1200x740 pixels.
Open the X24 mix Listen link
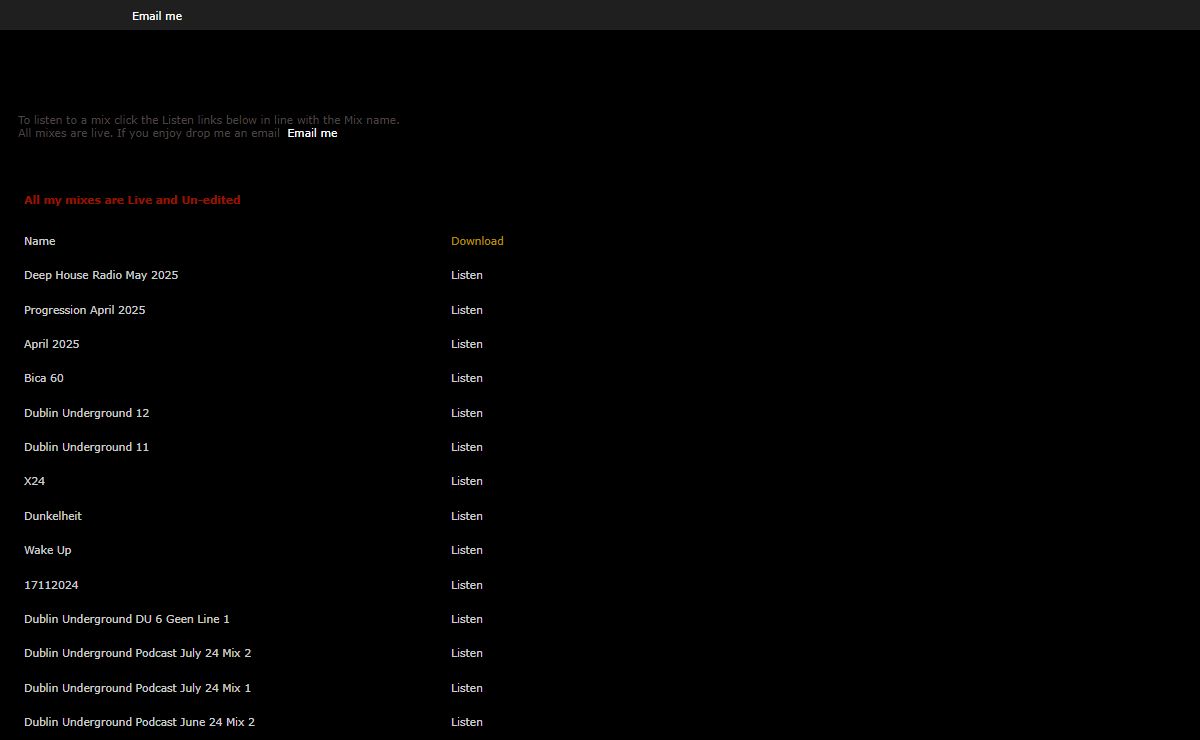point(467,481)
